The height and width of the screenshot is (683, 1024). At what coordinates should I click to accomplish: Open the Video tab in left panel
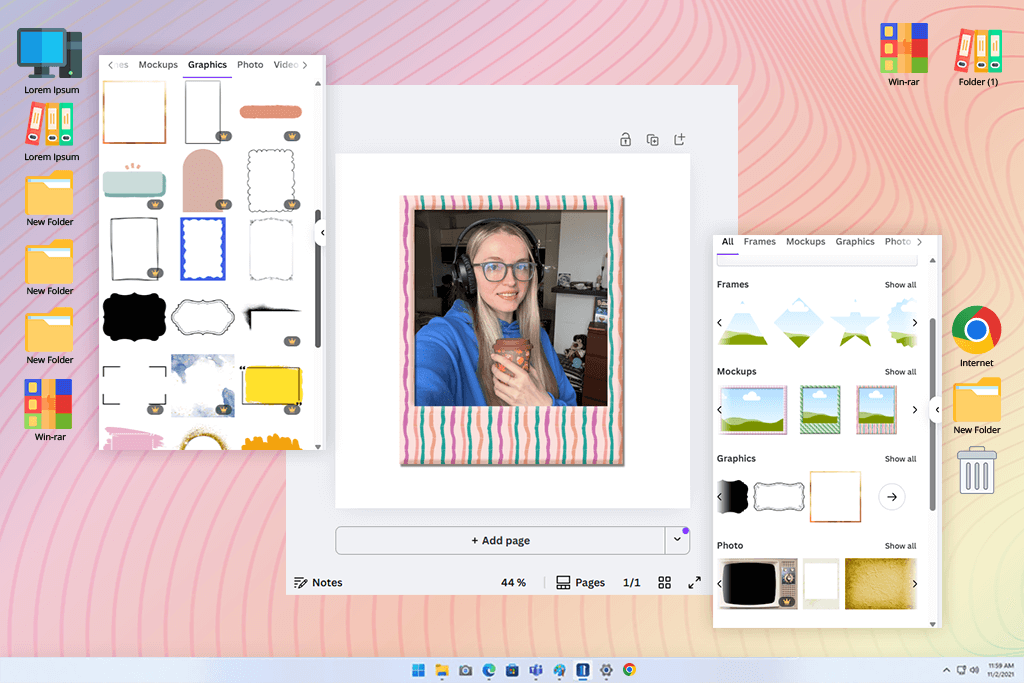point(285,65)
